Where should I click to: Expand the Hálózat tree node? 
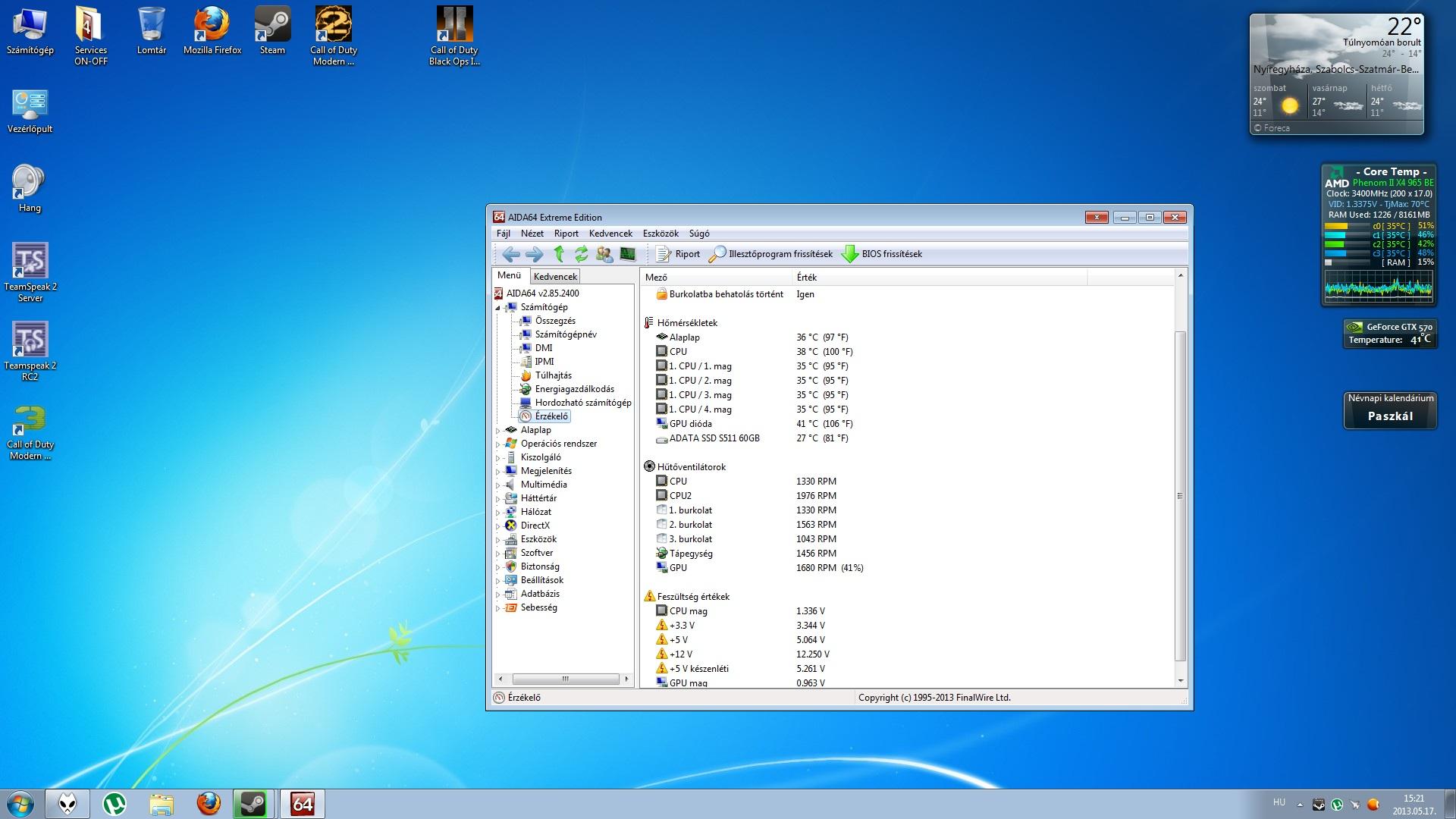coord(498,513)
